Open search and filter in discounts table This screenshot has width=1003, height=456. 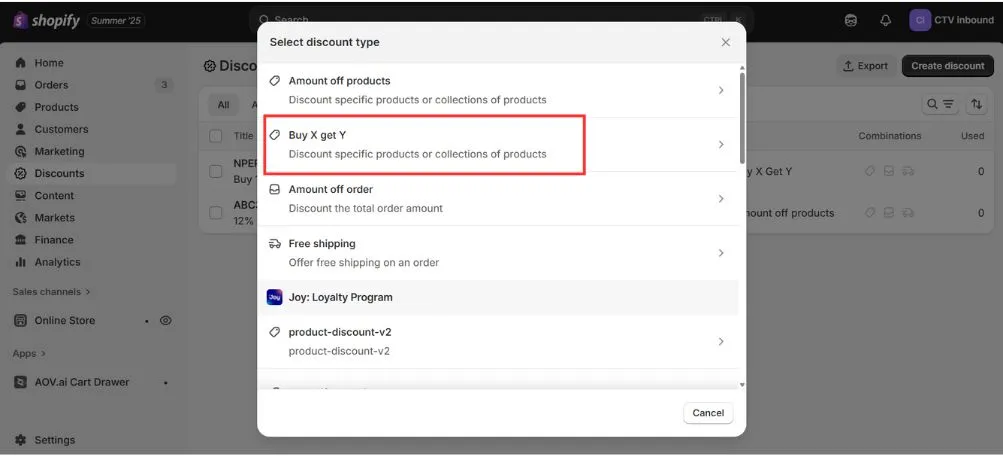point(940,104)
